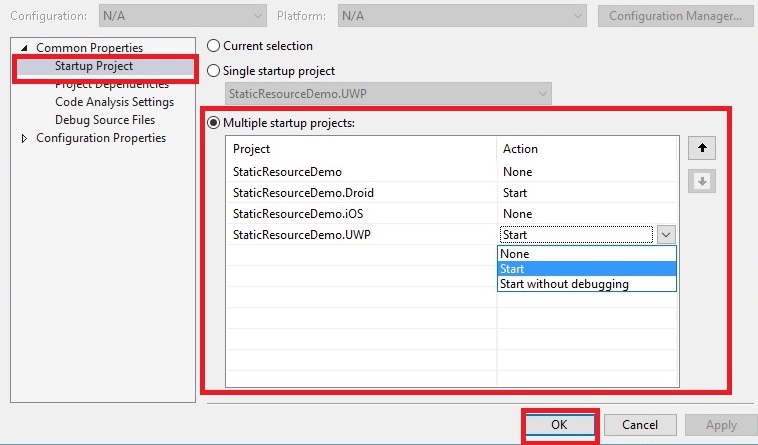Viewport: 758px width, 445px height.
Task: Click the move up arrow button
Action: 703,149
